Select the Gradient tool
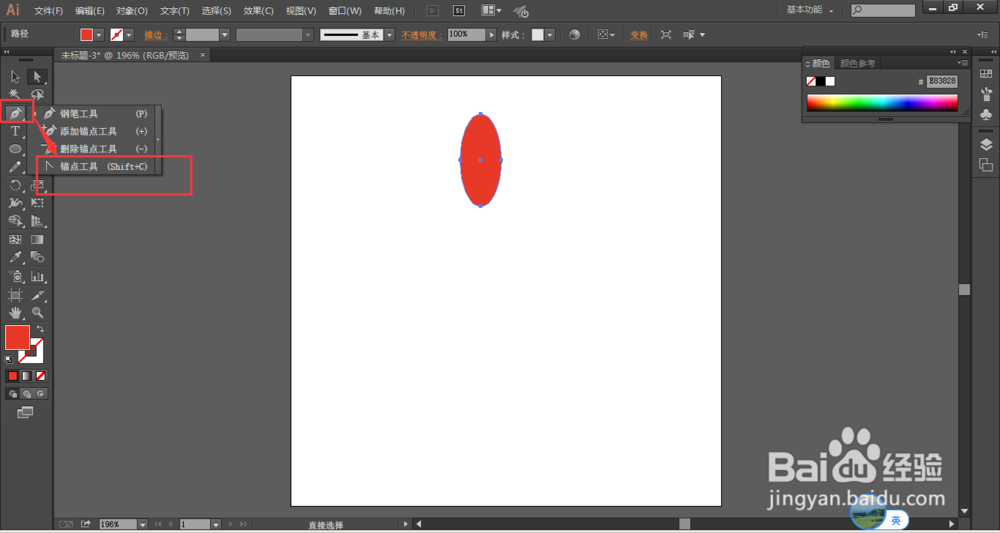 click(x=37, y=240)
